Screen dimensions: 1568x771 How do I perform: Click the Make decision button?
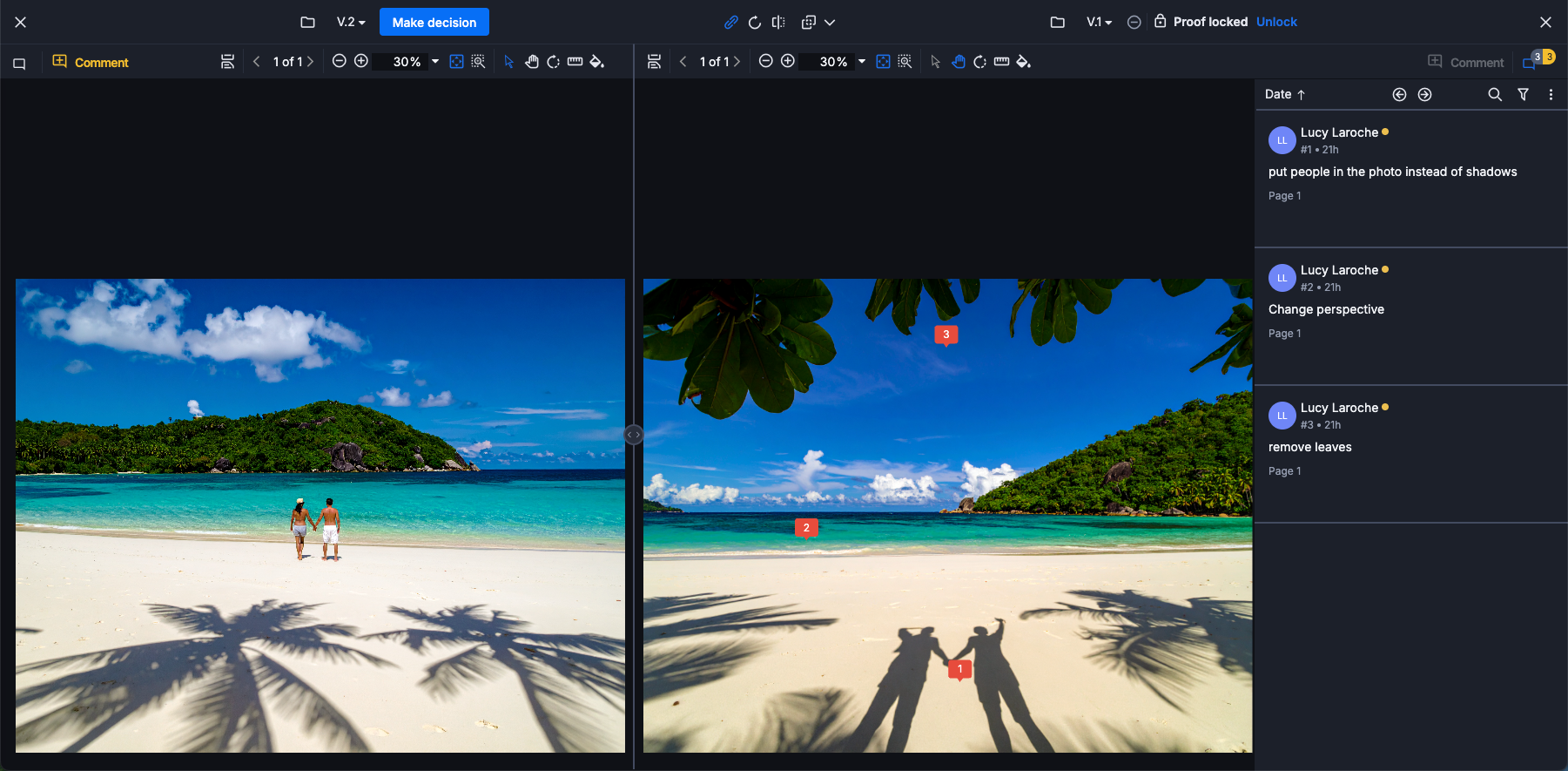434,23
